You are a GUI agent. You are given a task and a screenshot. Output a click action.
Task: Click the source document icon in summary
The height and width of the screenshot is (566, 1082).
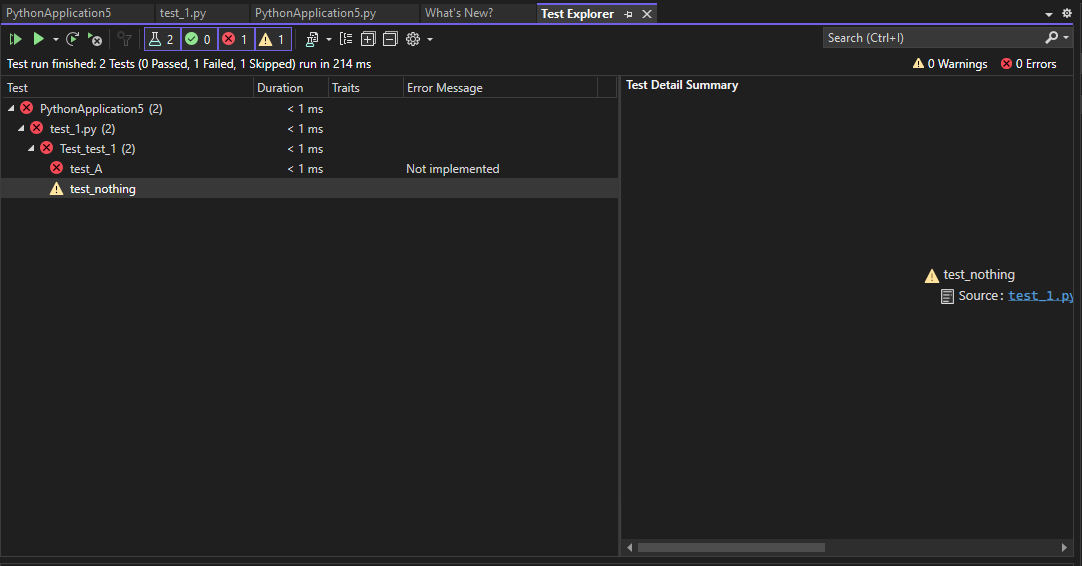[947, 296]
